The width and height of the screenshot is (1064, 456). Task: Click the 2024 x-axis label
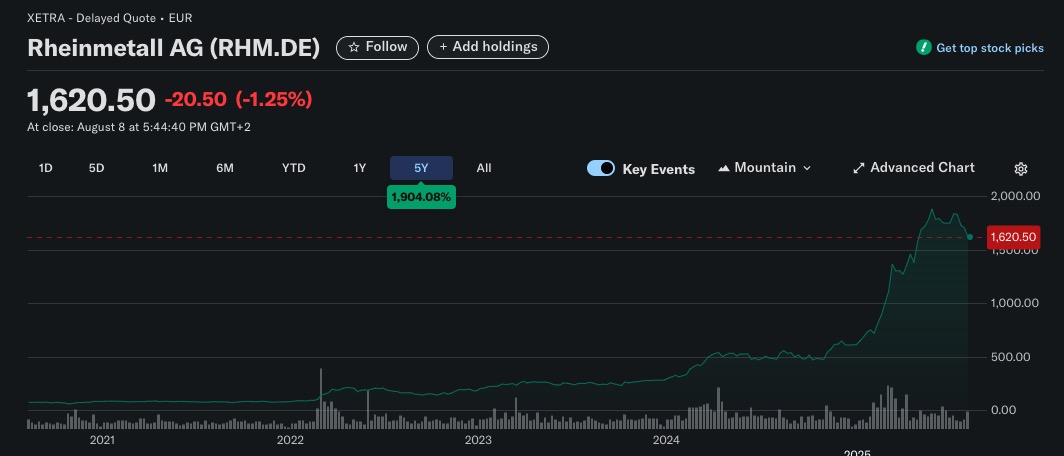click(x=666, y=440)
